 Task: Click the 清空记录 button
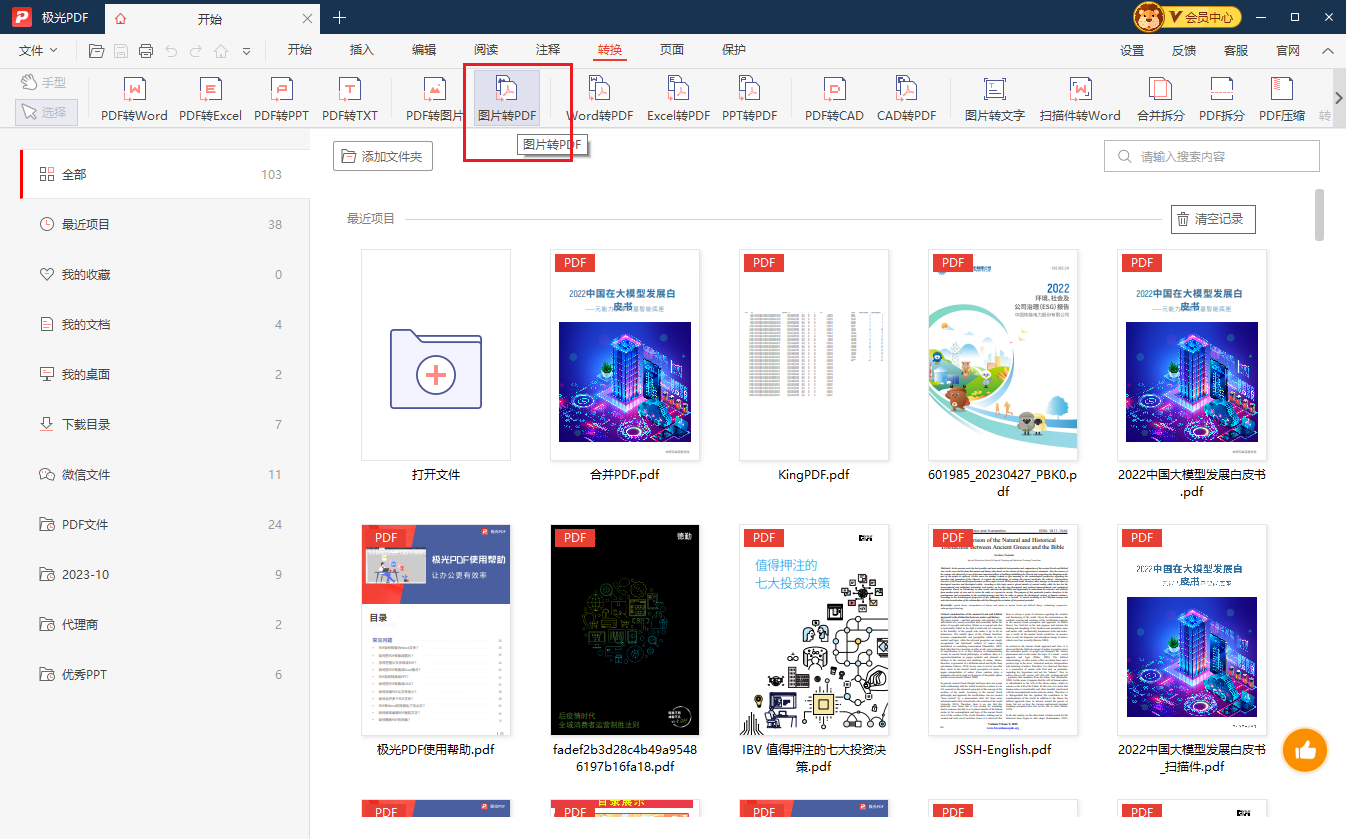1212,219
